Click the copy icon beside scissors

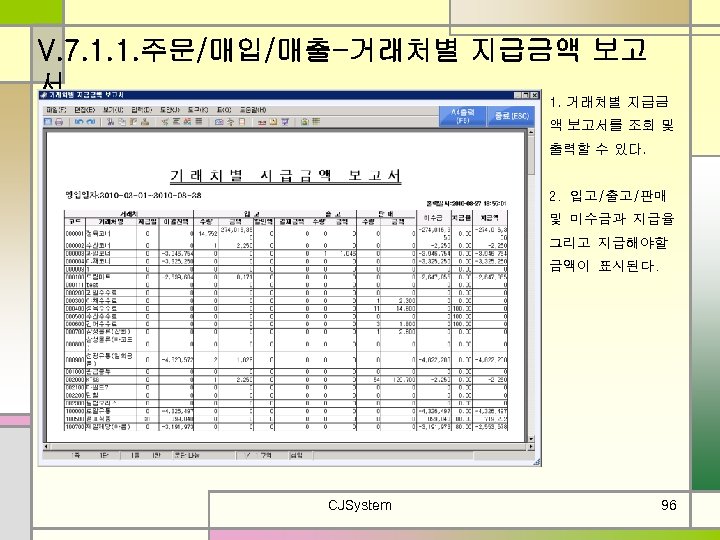click(x=122, y=122)
